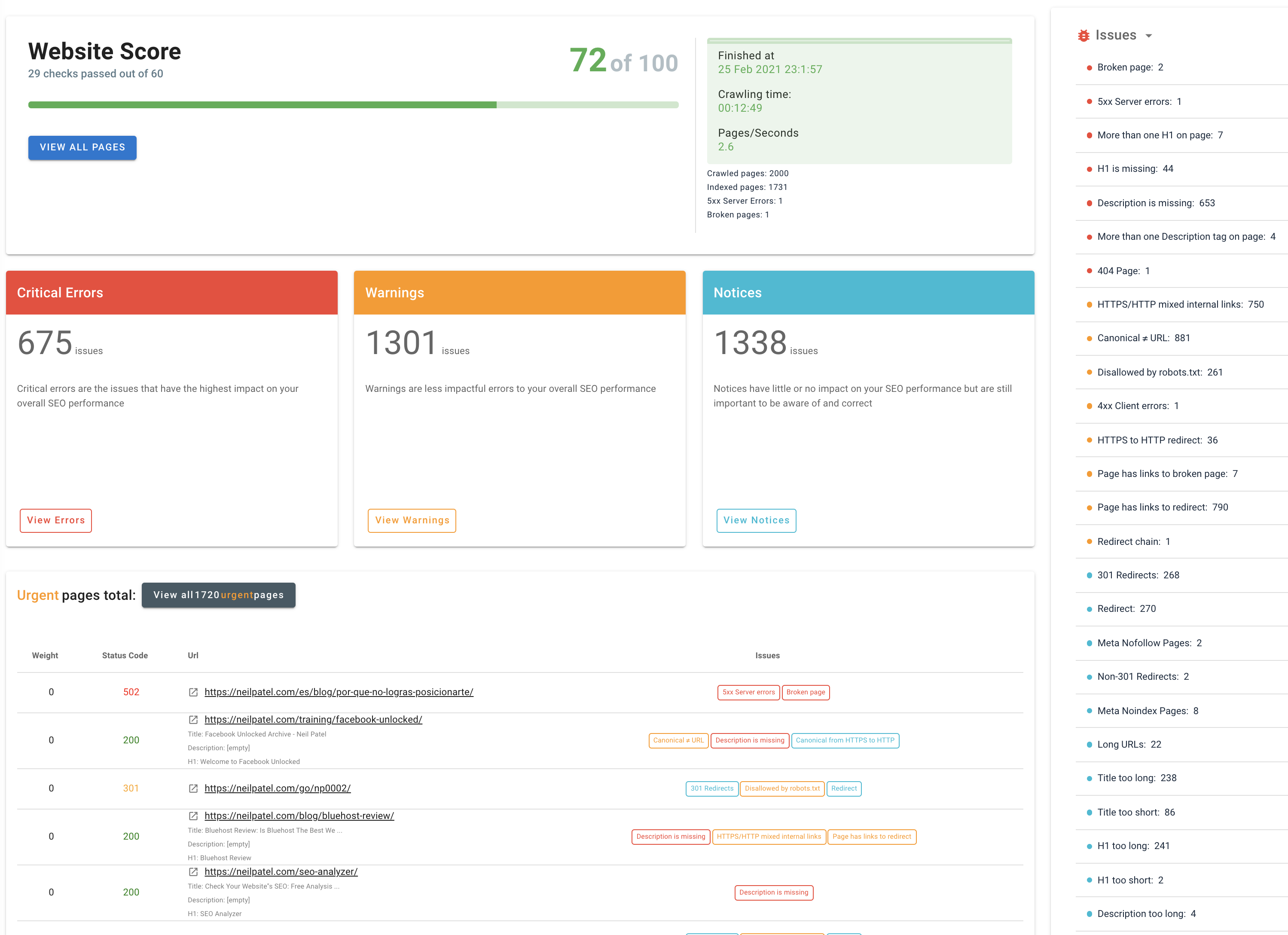
Task: Open external link icon for seo-analyzer URL
Action: (x=193, y=871)
